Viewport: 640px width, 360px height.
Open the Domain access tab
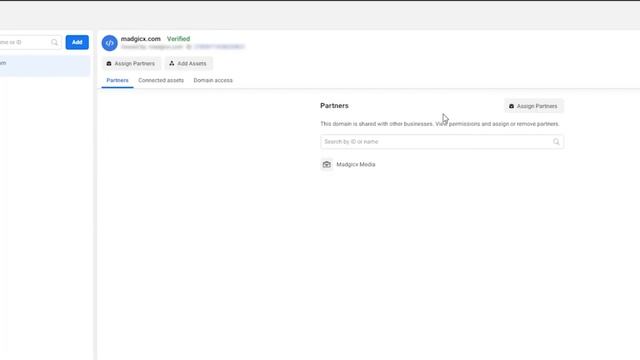coord(213,80)
